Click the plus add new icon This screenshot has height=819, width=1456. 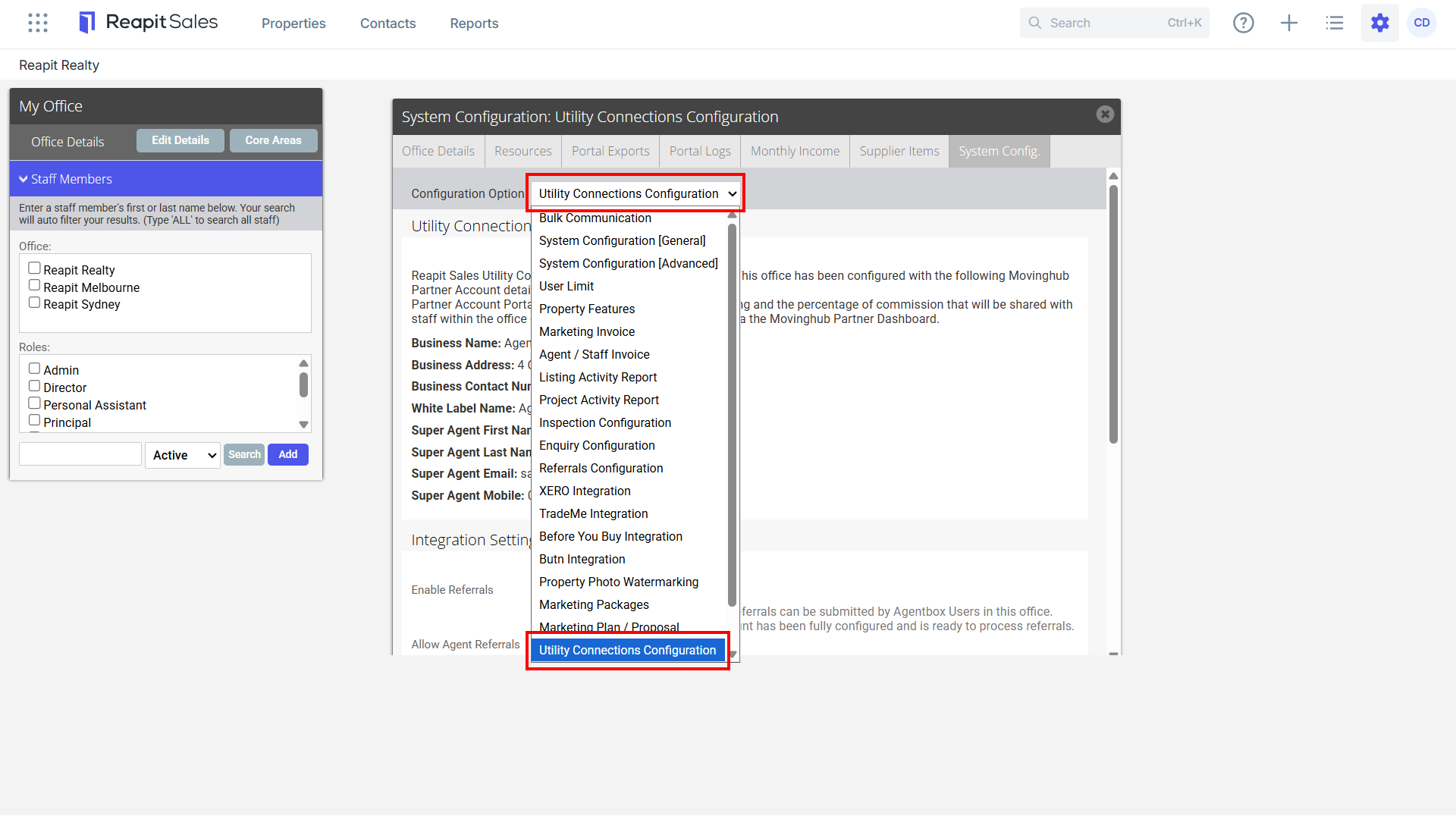[x=1289, y=23]
